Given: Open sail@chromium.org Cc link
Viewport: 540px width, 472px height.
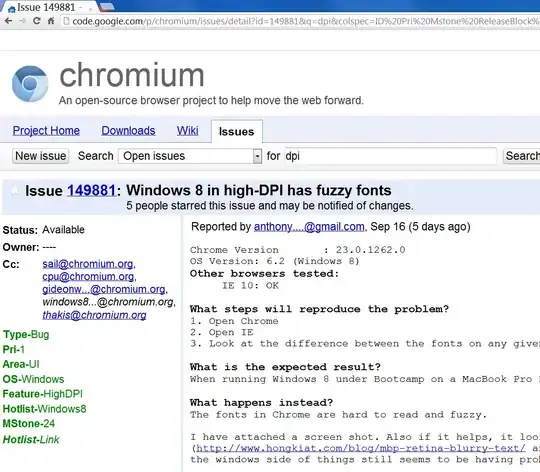Looking at the screenshot, I should click(x=89, y=264).
